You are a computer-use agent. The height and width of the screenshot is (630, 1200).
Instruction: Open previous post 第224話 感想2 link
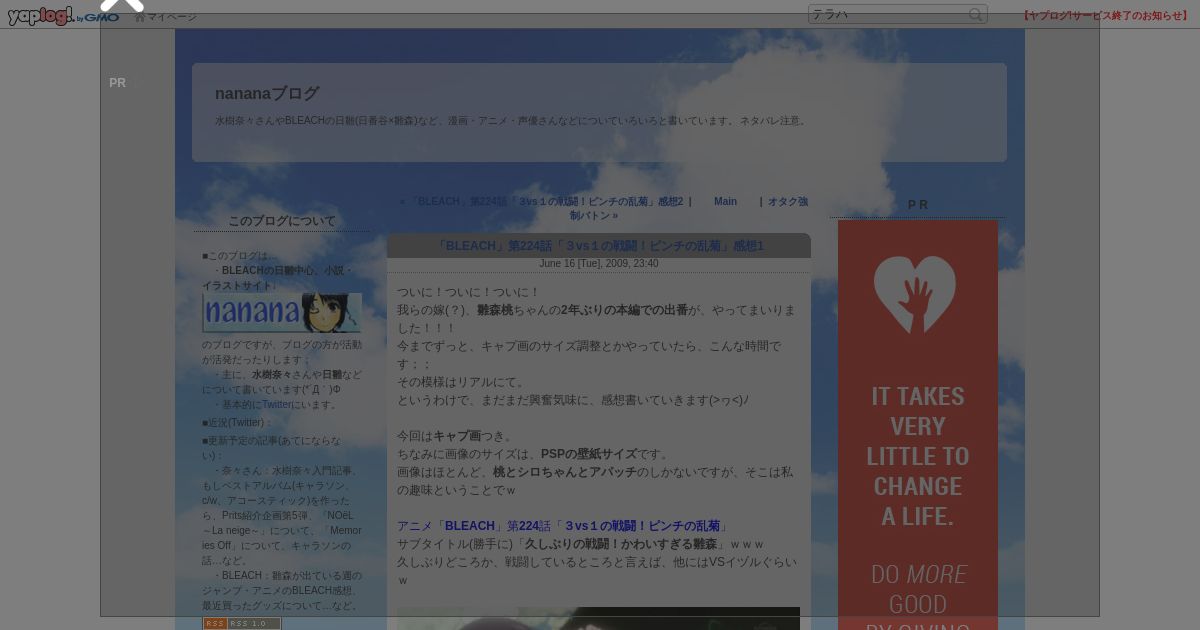point(546,201)
